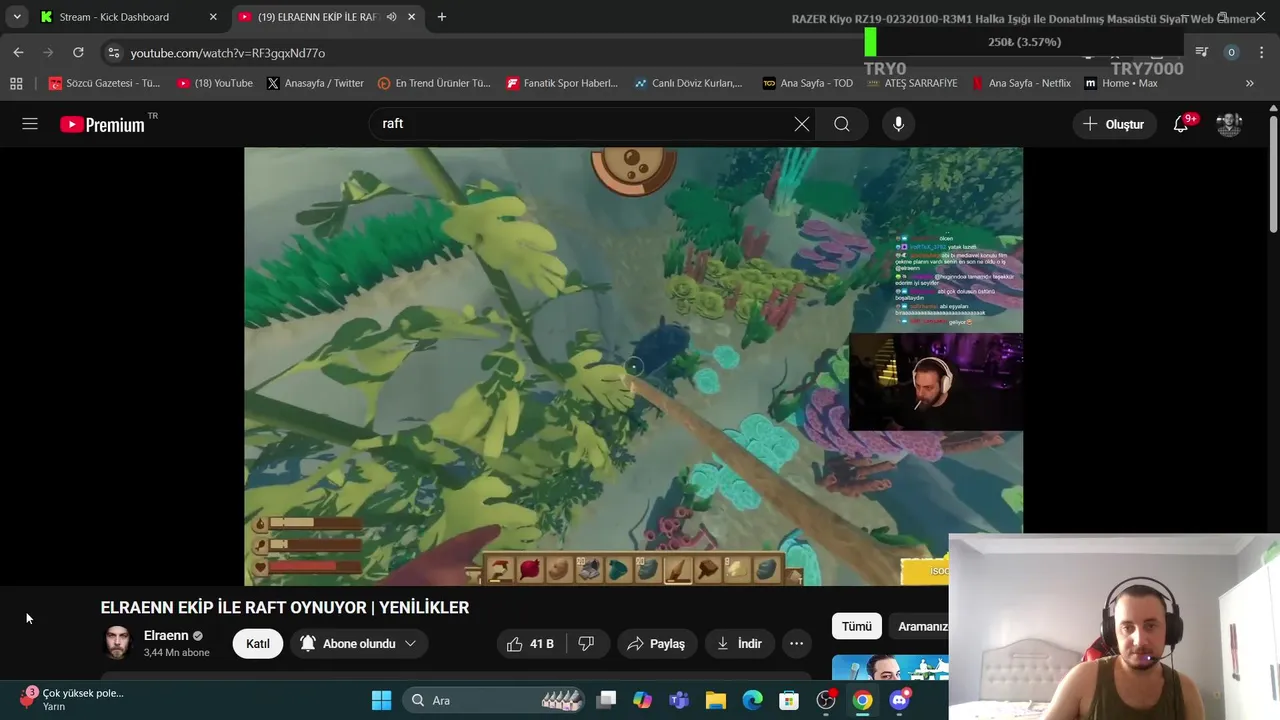Switch to Stream - Kick Dashboard tab
The width and height of the screenshot is (1280, 720).
pos(126,17)
